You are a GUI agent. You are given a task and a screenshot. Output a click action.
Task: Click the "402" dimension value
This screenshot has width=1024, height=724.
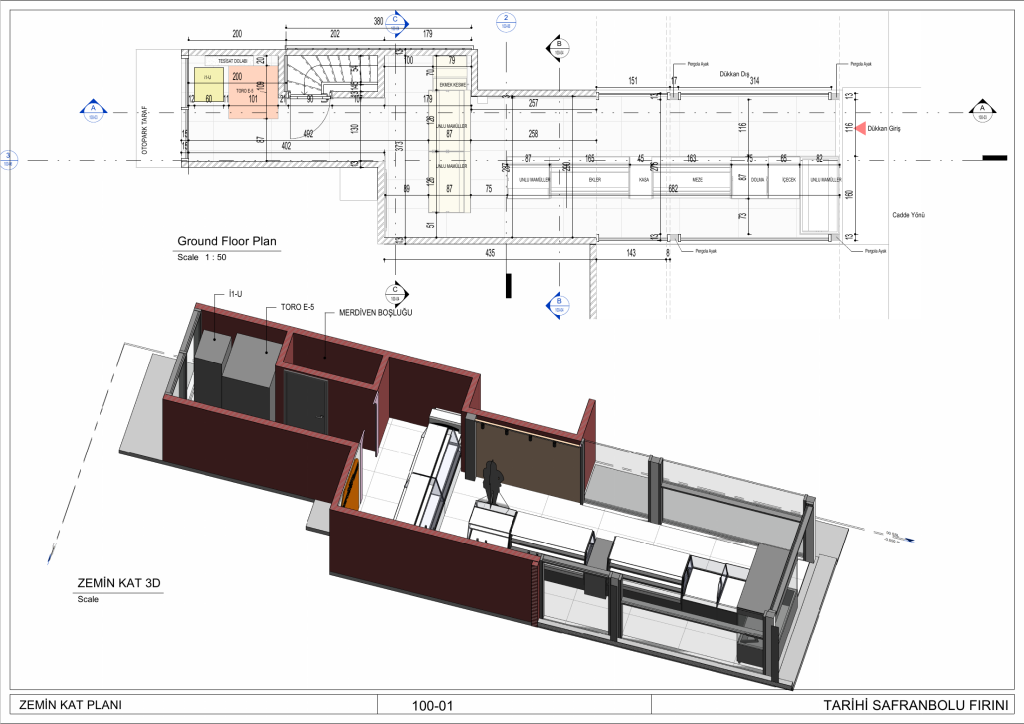(286, 146)
